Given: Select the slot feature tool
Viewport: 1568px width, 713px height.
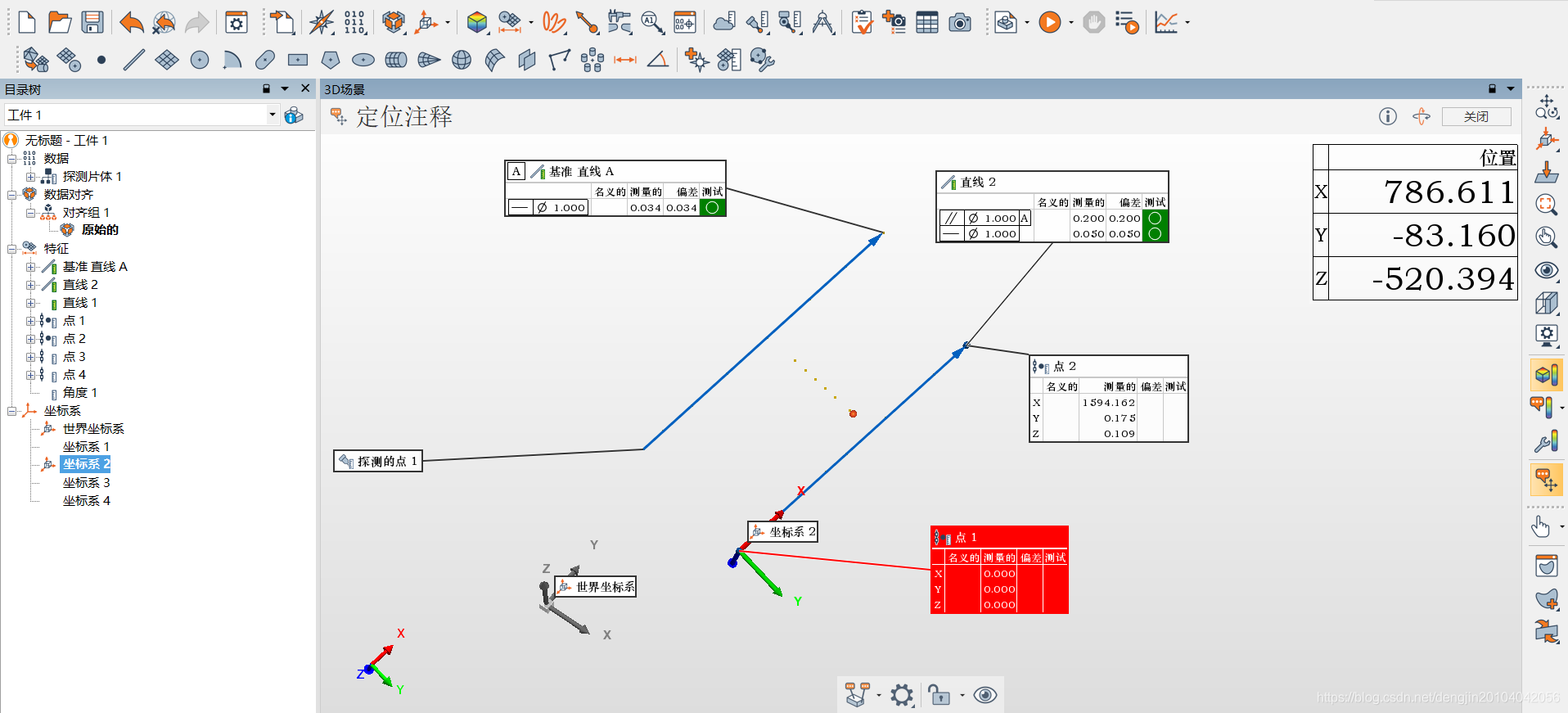Looking at the screenshot, I should point(265,60).
